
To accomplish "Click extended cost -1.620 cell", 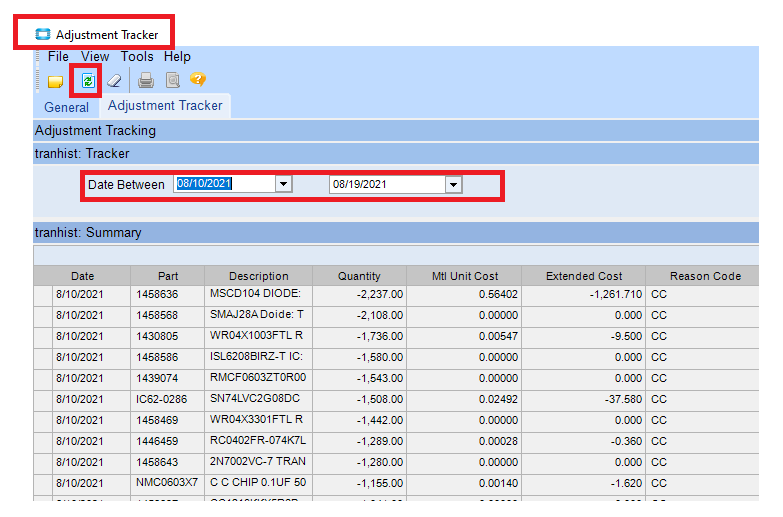I will click(584, 483).
